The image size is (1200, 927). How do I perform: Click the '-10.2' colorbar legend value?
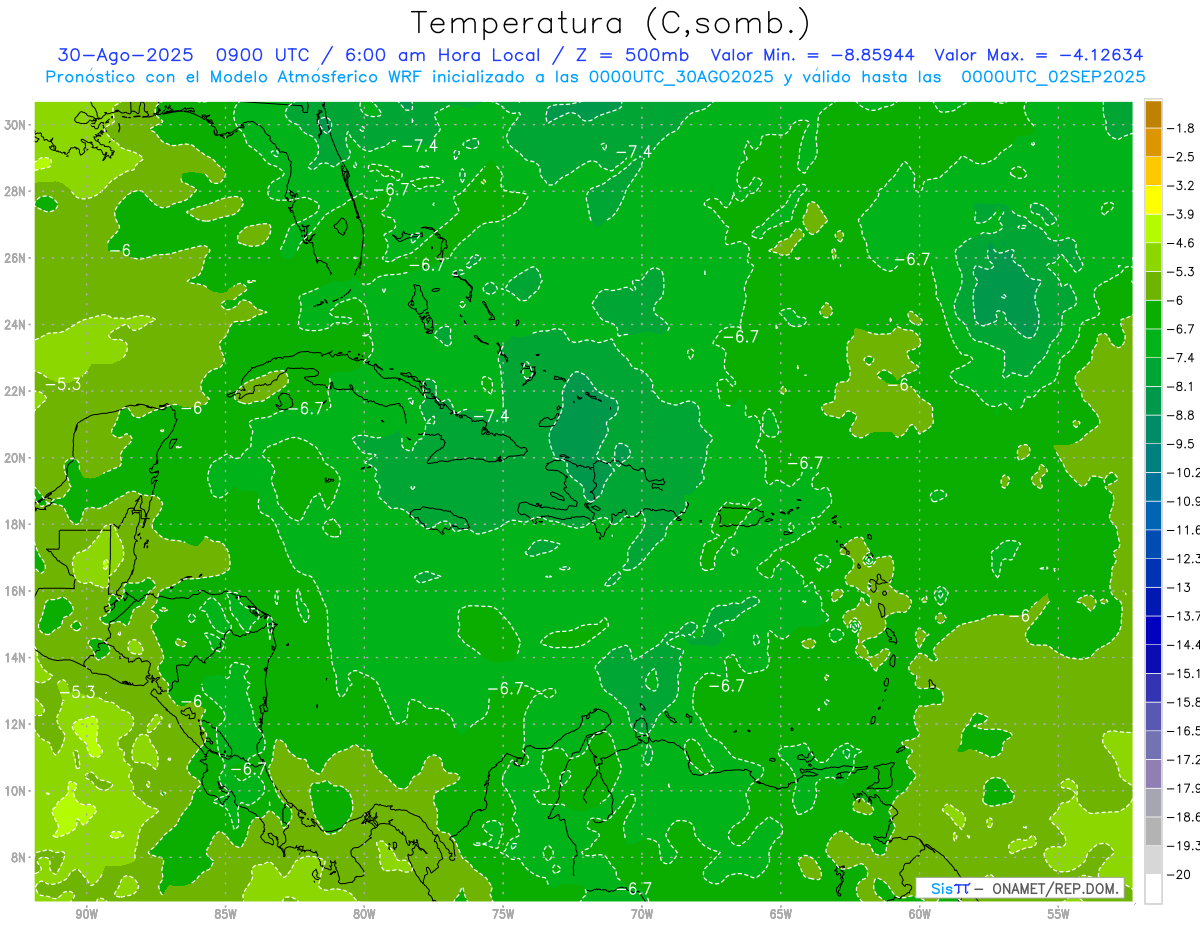(1185, 472)
